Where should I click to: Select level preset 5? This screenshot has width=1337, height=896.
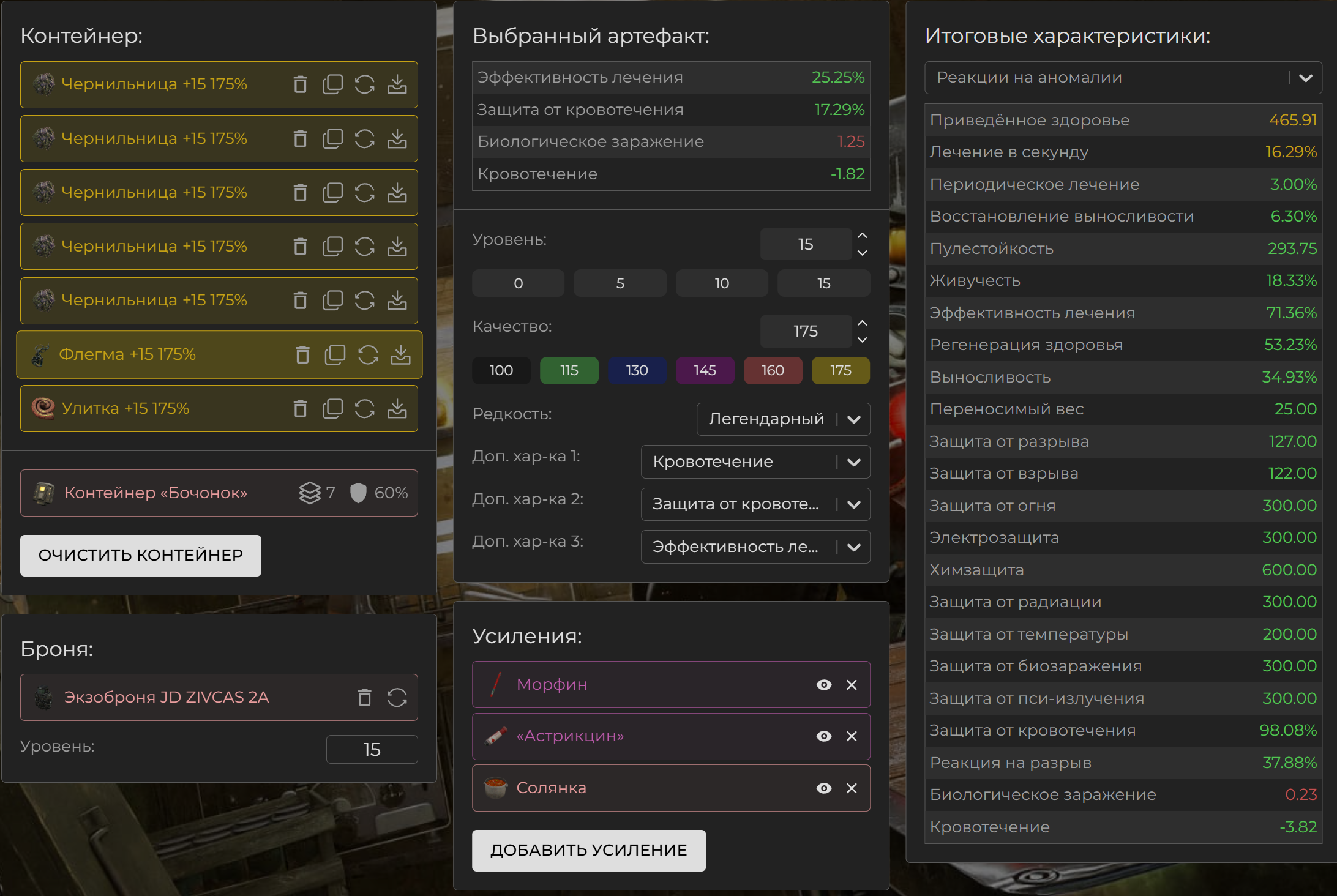point(620,283)
